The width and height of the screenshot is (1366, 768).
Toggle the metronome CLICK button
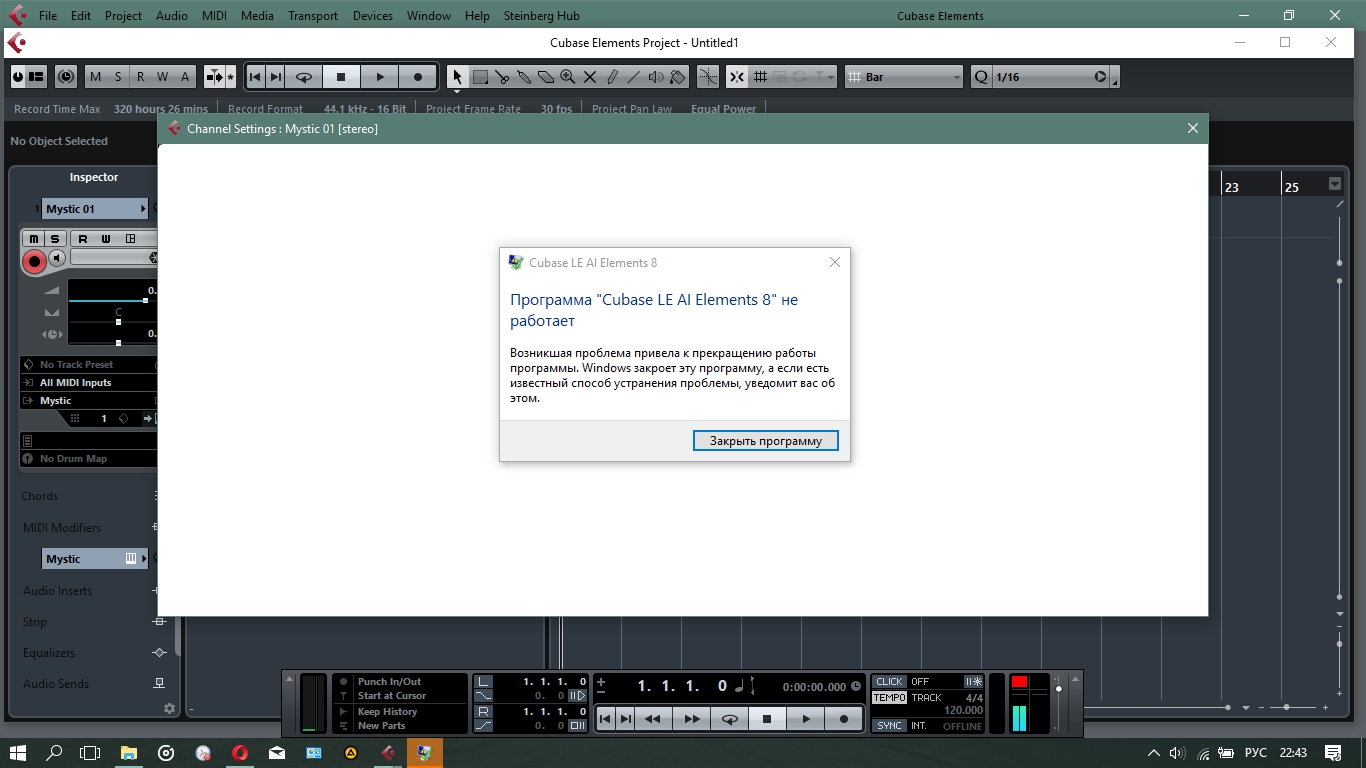point(889,682)
